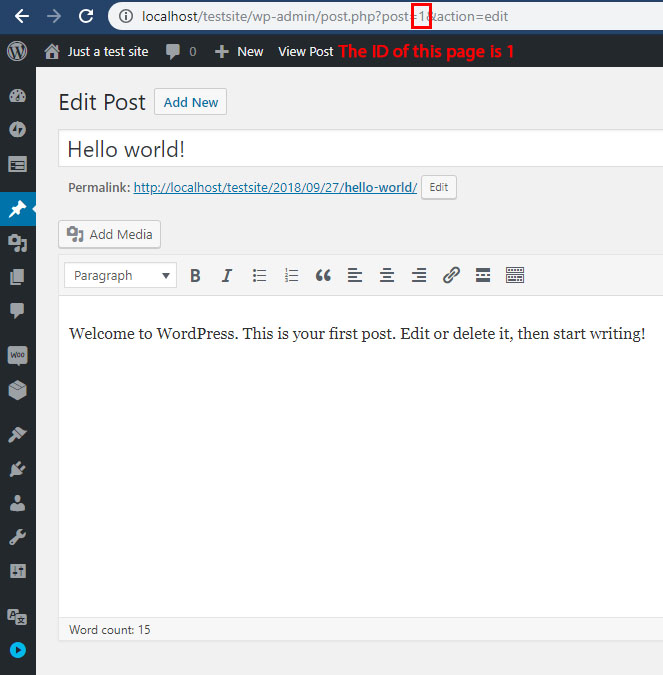Image resolution: width=663 pixels, height=675 pixels.
Task: Toggle Bold formatting
Action: click(x=195, y=275)
